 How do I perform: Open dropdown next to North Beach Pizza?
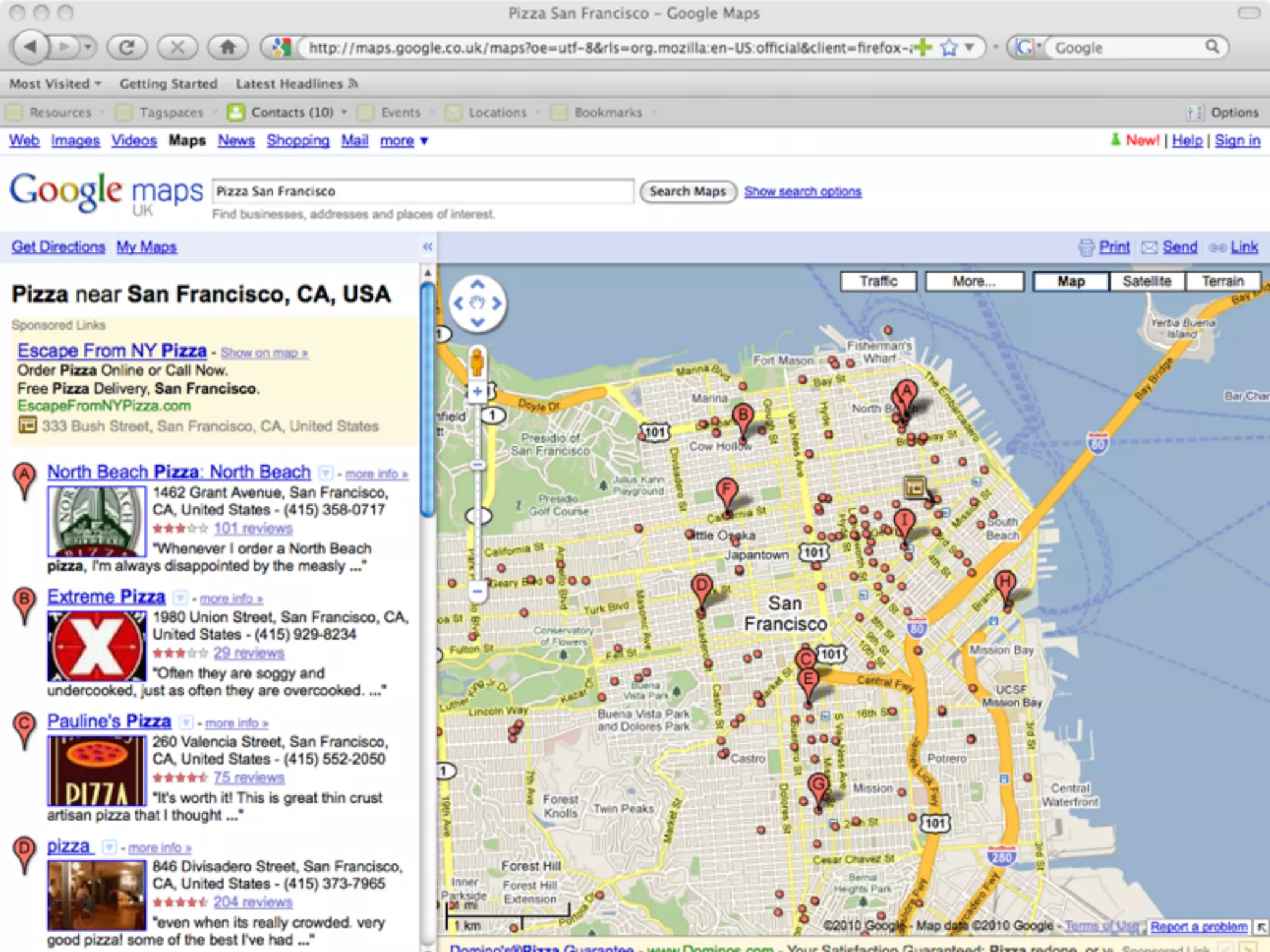325,474
